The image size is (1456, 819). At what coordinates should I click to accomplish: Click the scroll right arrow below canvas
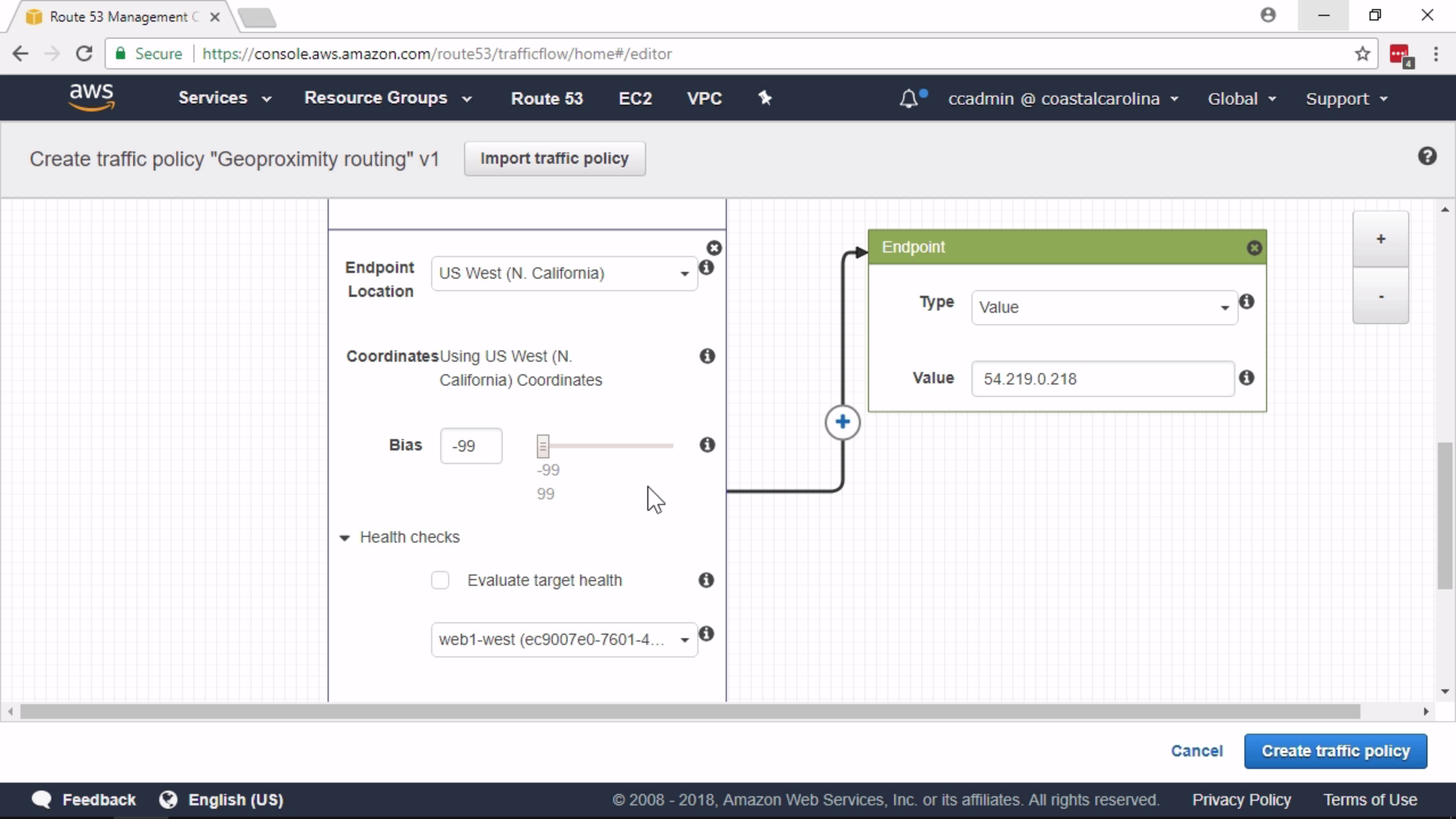(1426, 711)
